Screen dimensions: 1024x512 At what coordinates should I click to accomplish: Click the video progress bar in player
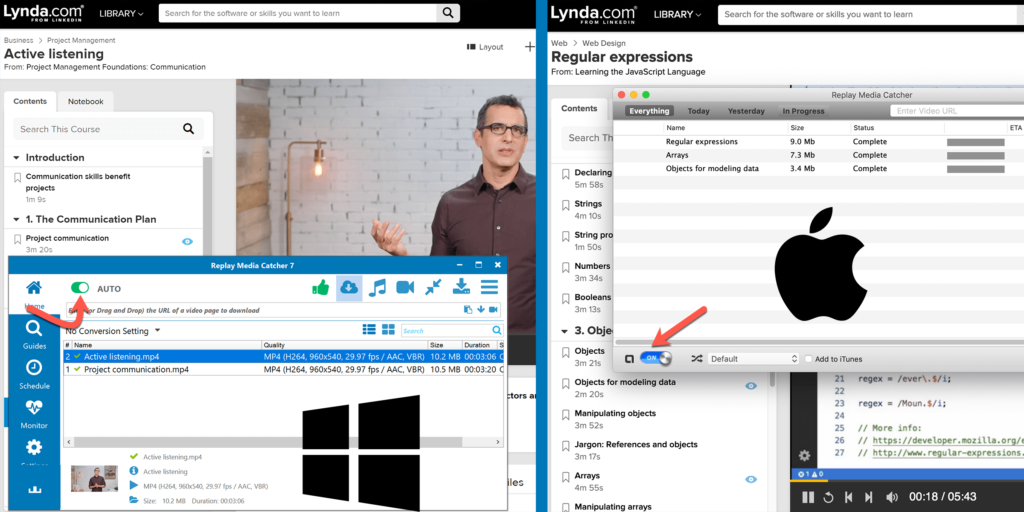coord(907,480)
